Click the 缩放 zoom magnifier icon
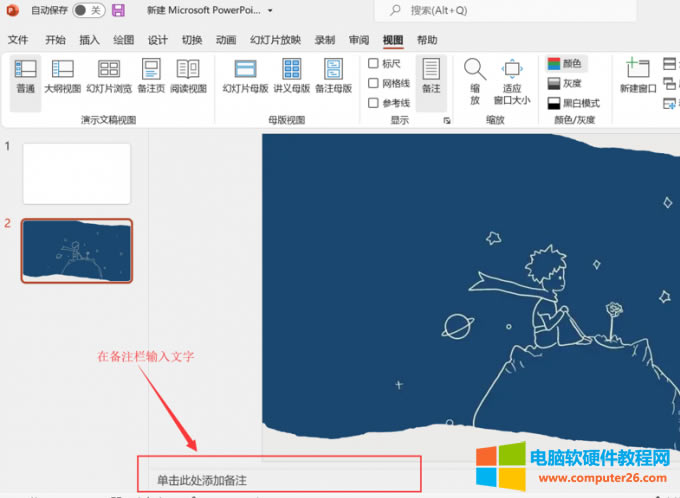 pyautogui.click(x=475, y=80)
